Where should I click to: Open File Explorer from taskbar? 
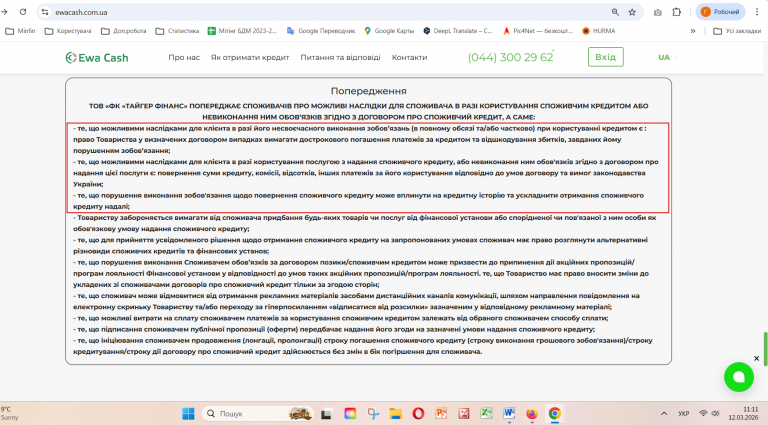tap(396, 414)
